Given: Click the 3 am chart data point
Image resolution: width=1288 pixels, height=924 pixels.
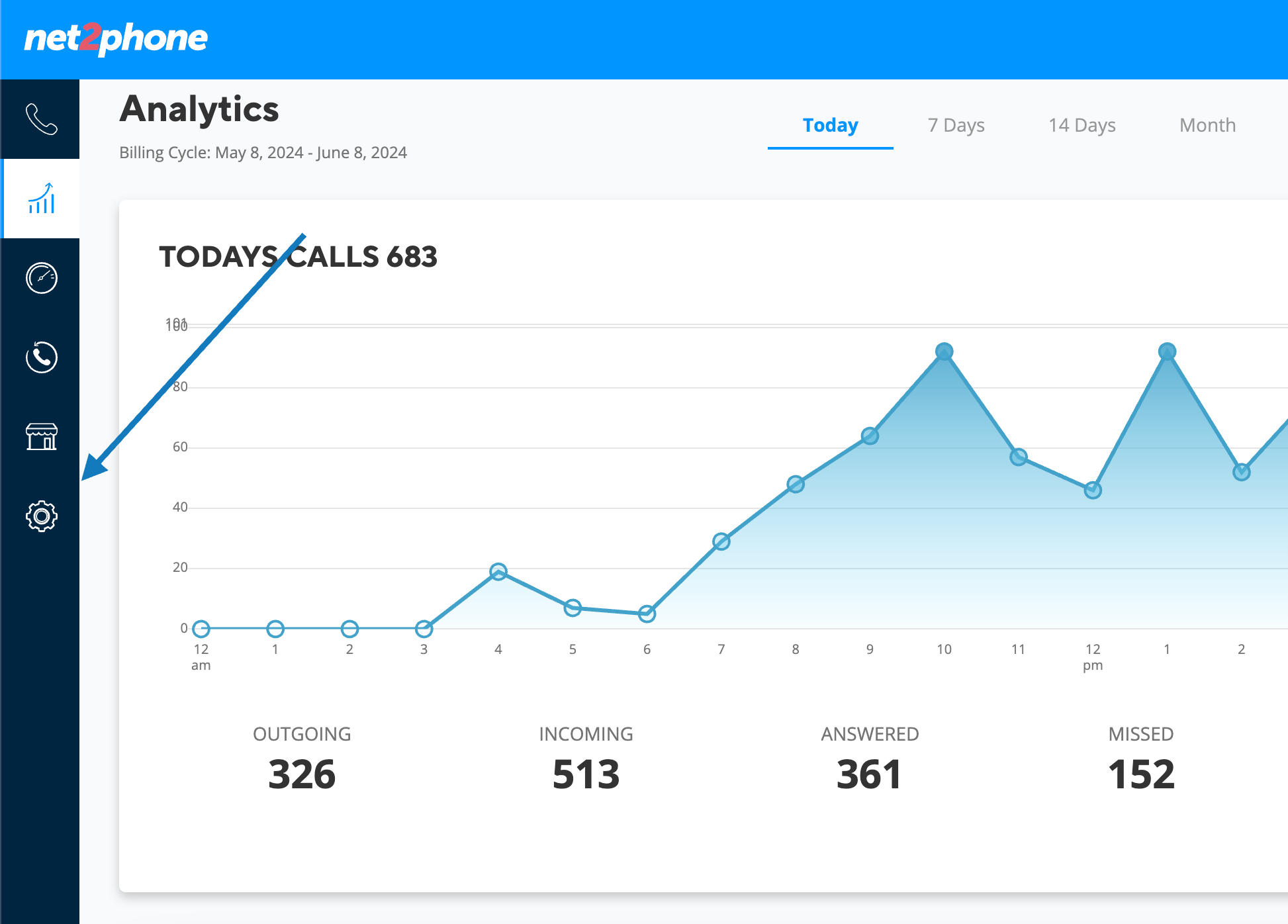Looking at the screenshot, I should click(424, 629).
